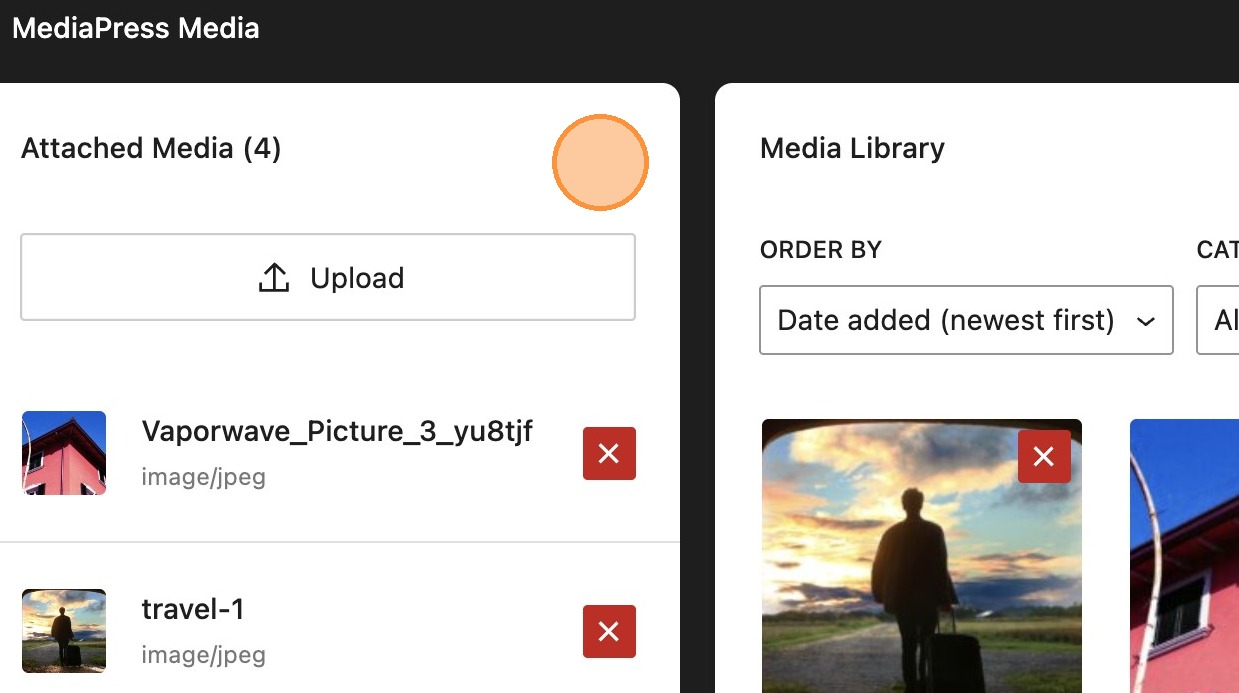Open the partially visible category dropdown
1239x693 pixels.
[x=1220, y=320]
